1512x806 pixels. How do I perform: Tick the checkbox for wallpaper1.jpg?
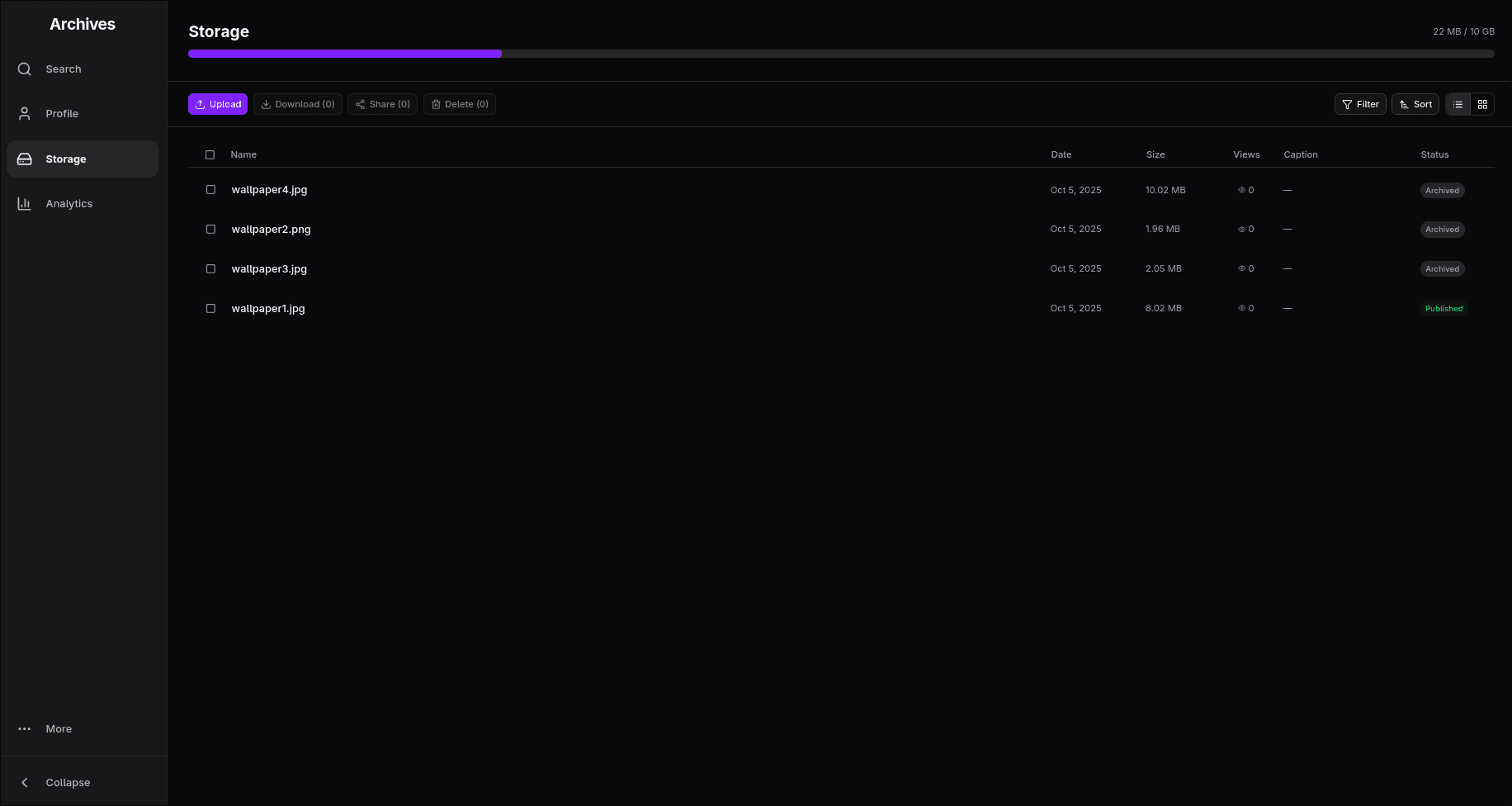point(210,309)
